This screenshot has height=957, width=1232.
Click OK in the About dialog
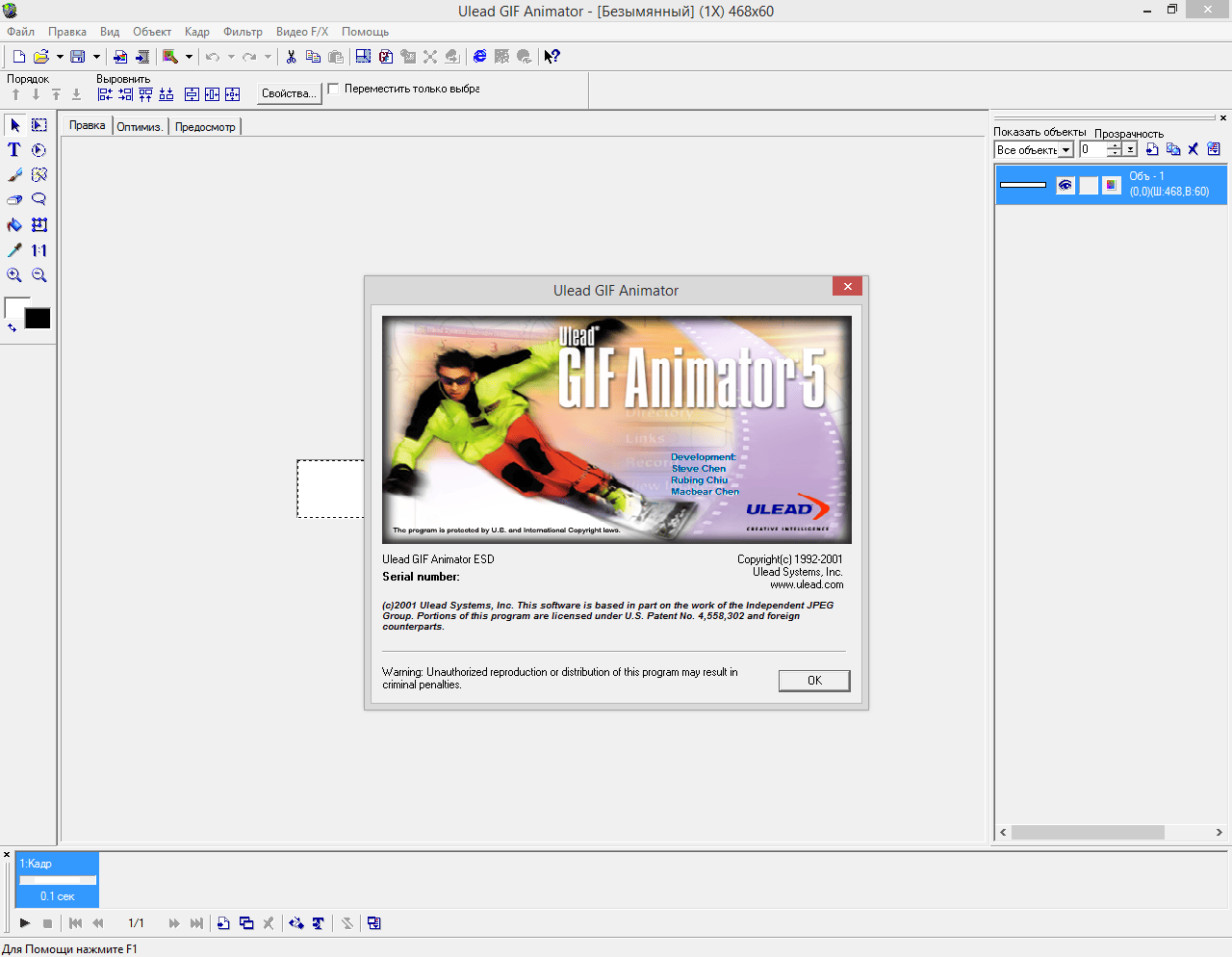(x=814, y=681)
